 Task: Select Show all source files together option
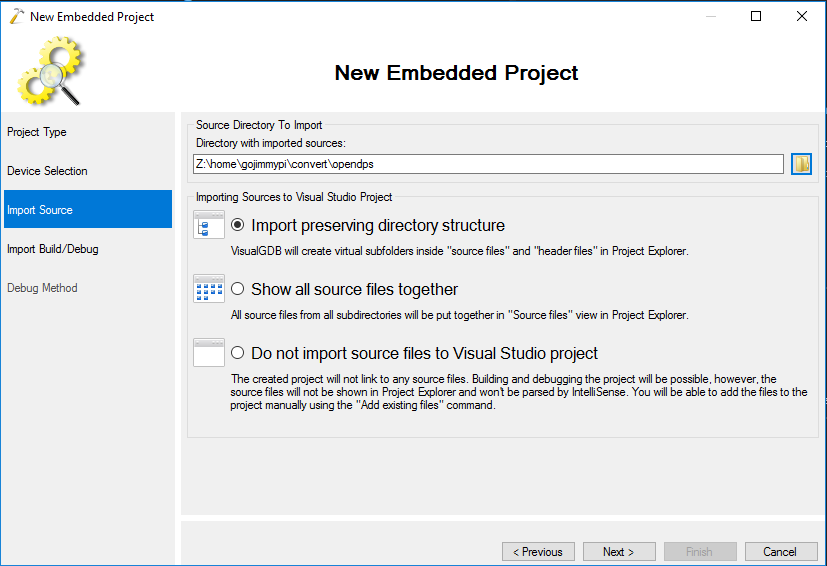pos(237,289)
